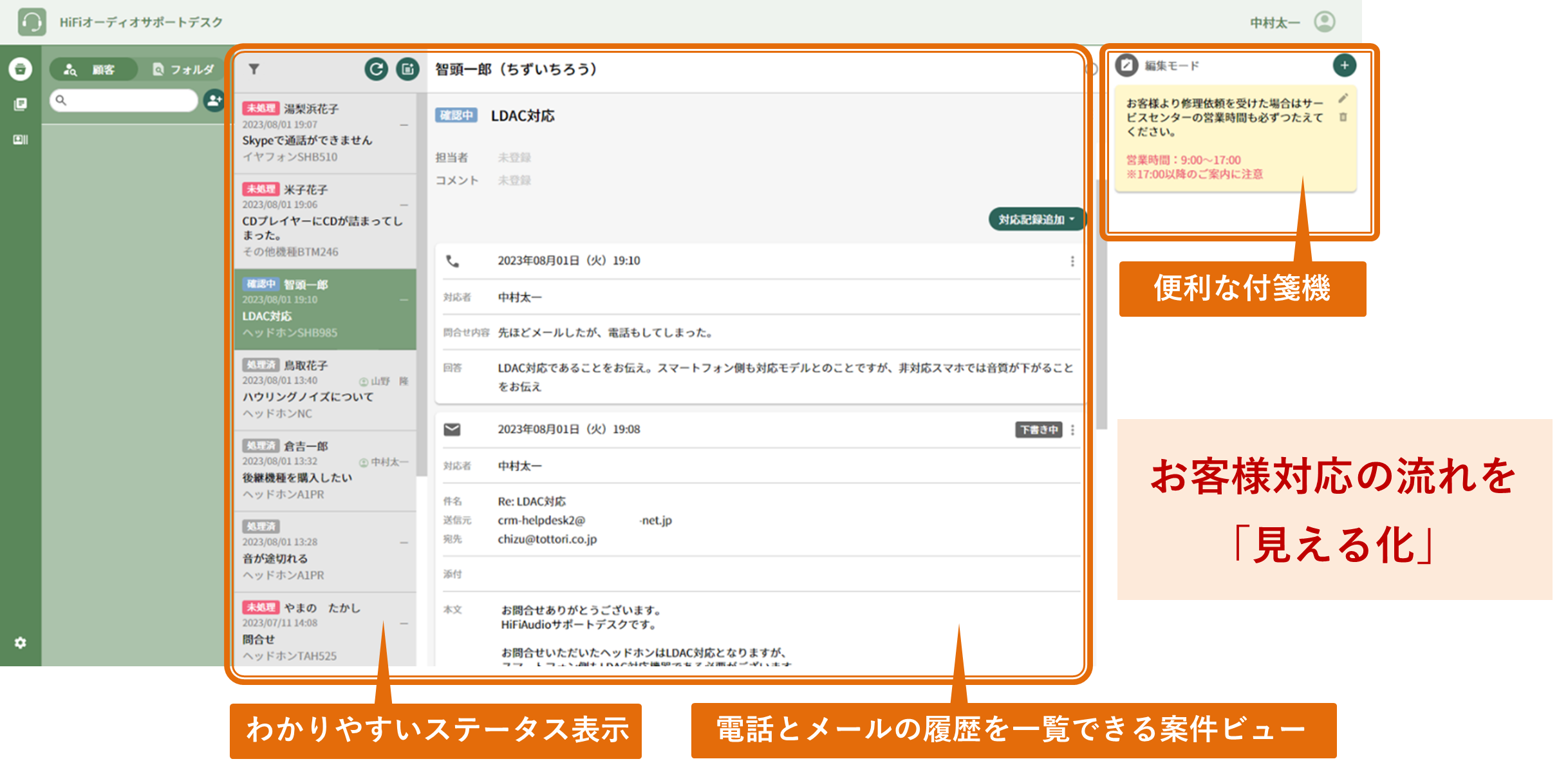1568x768 pixels.
Task: Click the filter funnel icon
Action: click(254, 69)
